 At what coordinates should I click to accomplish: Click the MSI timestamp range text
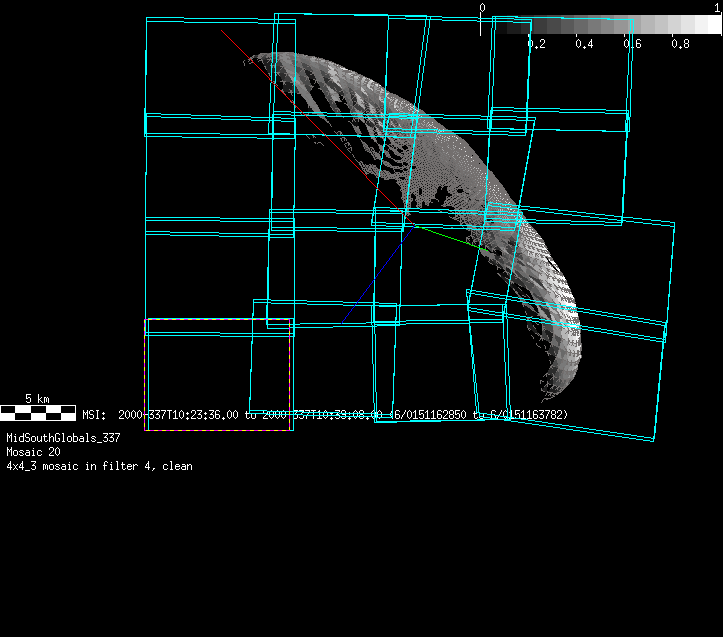(x=325, y=414)
